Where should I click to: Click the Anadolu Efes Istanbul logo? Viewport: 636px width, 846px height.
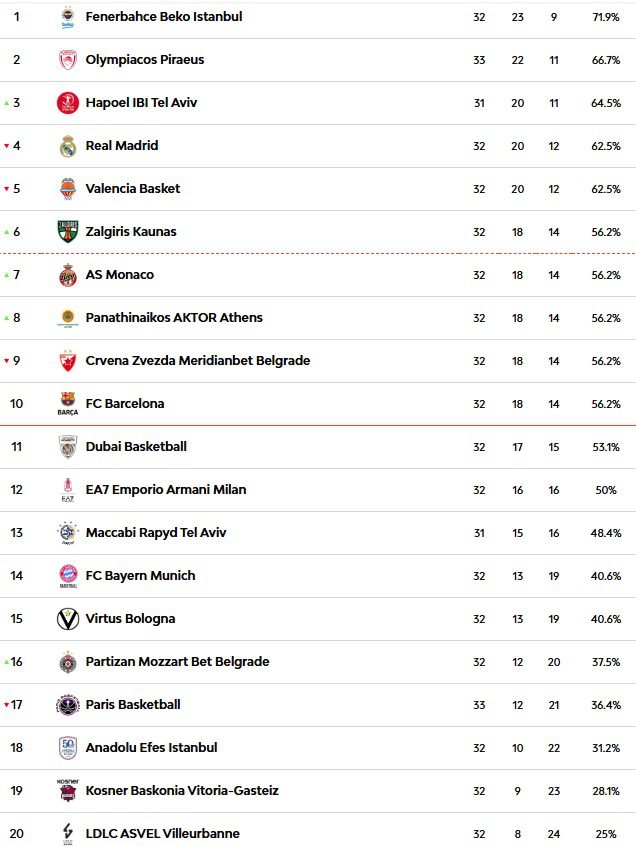67,748
